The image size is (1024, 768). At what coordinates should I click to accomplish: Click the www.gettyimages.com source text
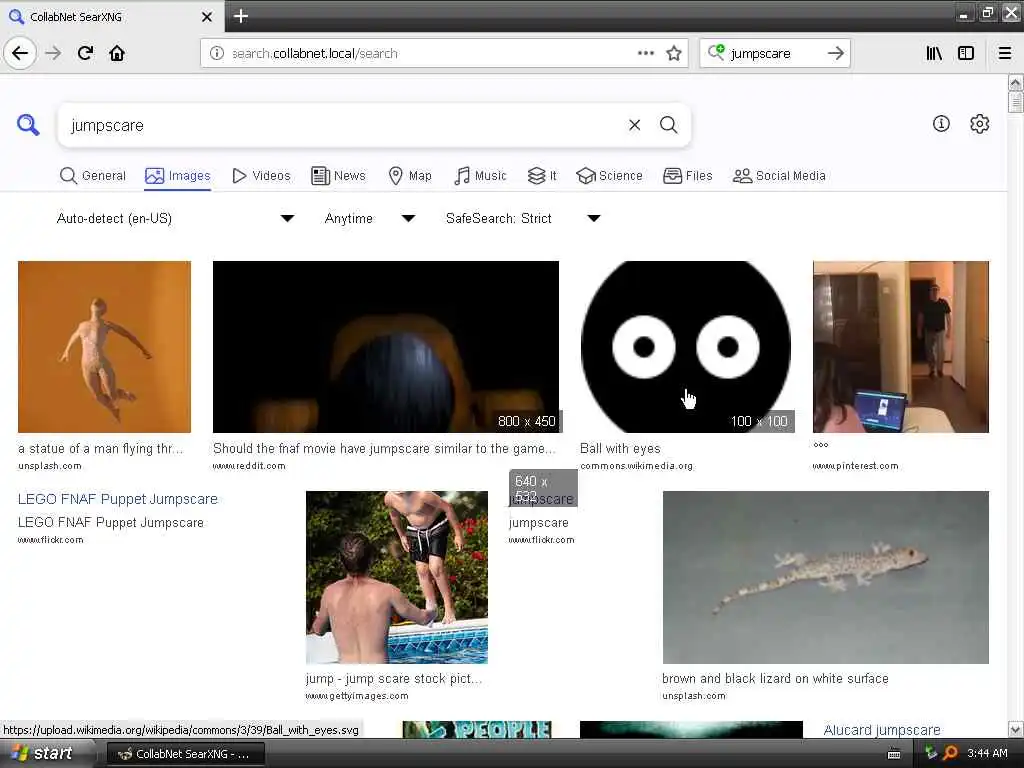[357, 696]
